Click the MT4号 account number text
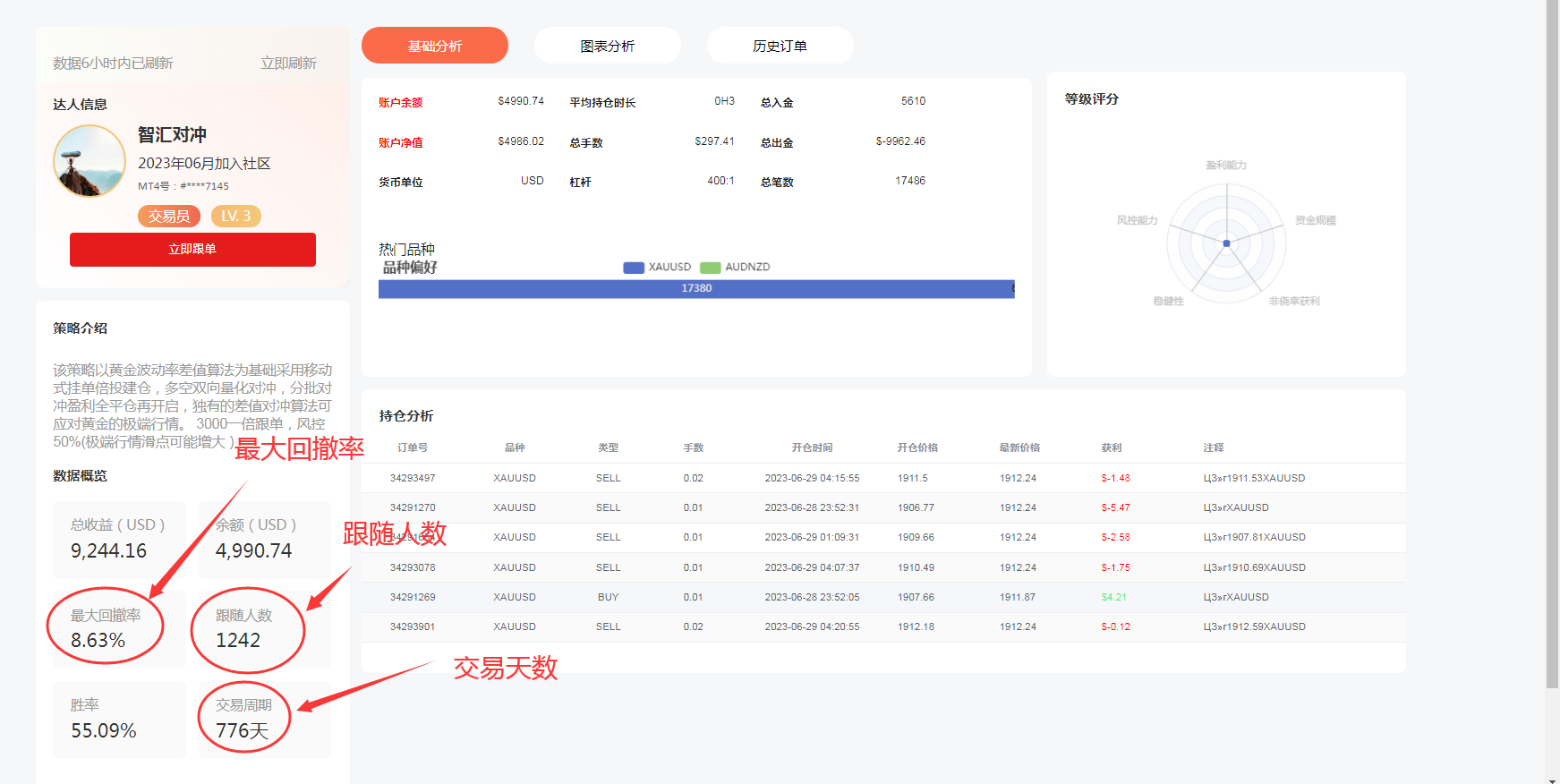The width and height of the screenshot is (1560, 784). pos(183,186)
